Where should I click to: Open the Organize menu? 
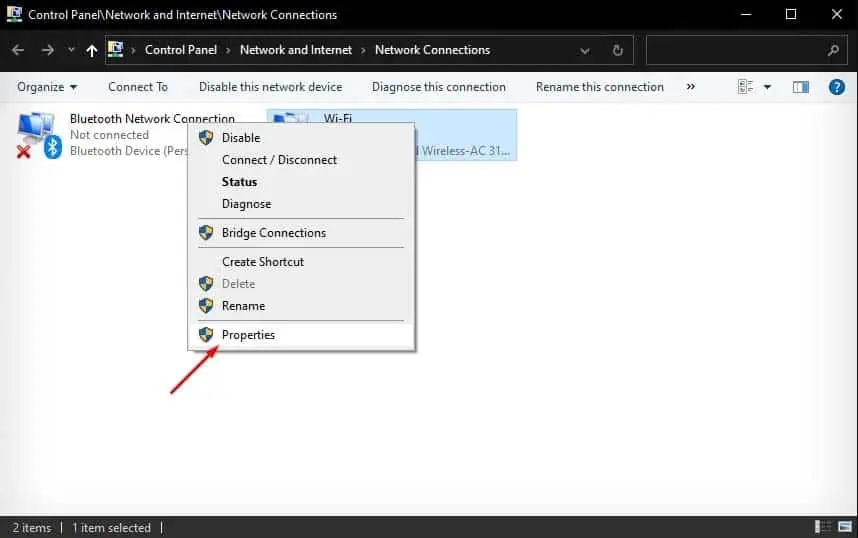[47, 87]
